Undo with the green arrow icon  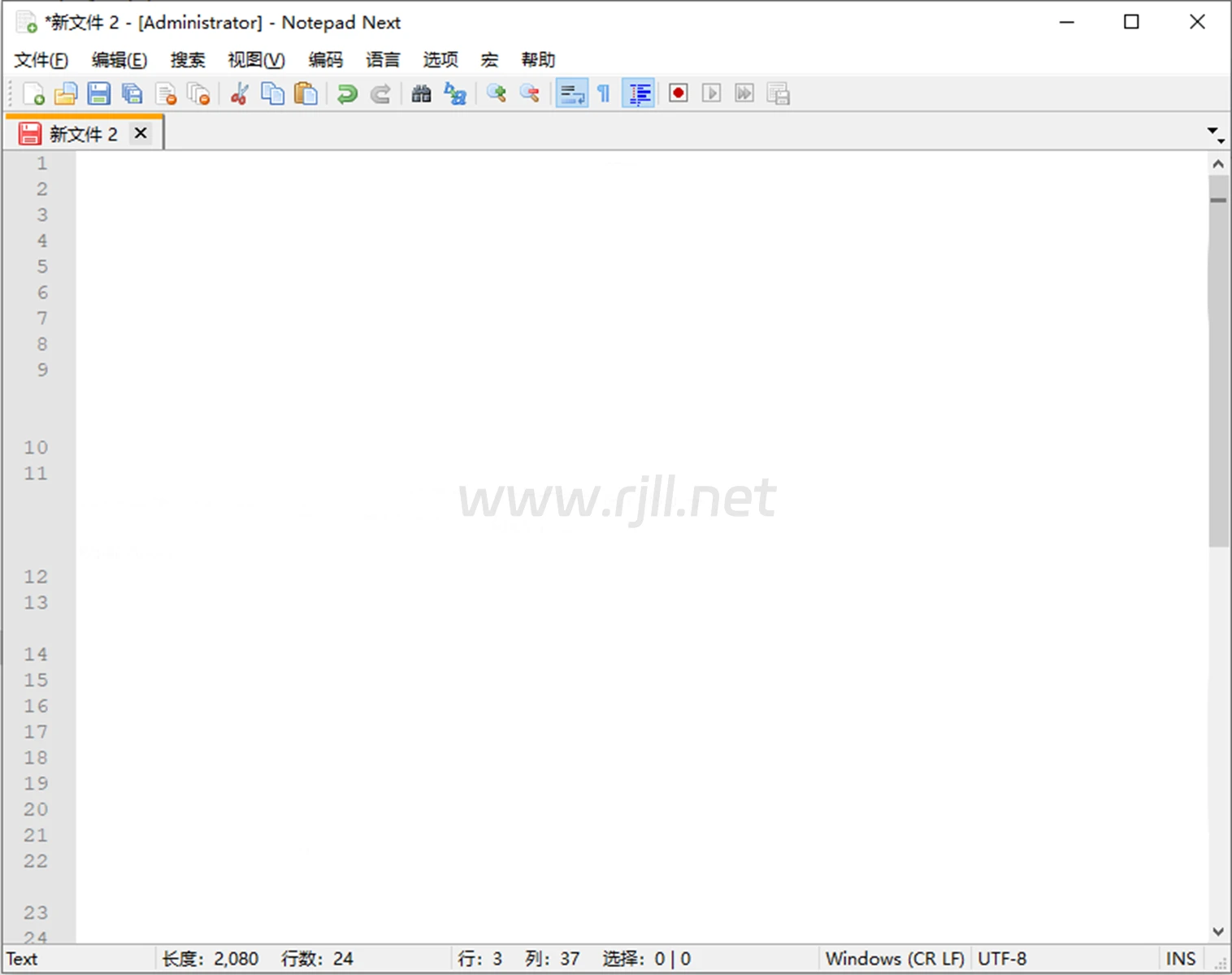pyautogui.click(x=347, y=94)
